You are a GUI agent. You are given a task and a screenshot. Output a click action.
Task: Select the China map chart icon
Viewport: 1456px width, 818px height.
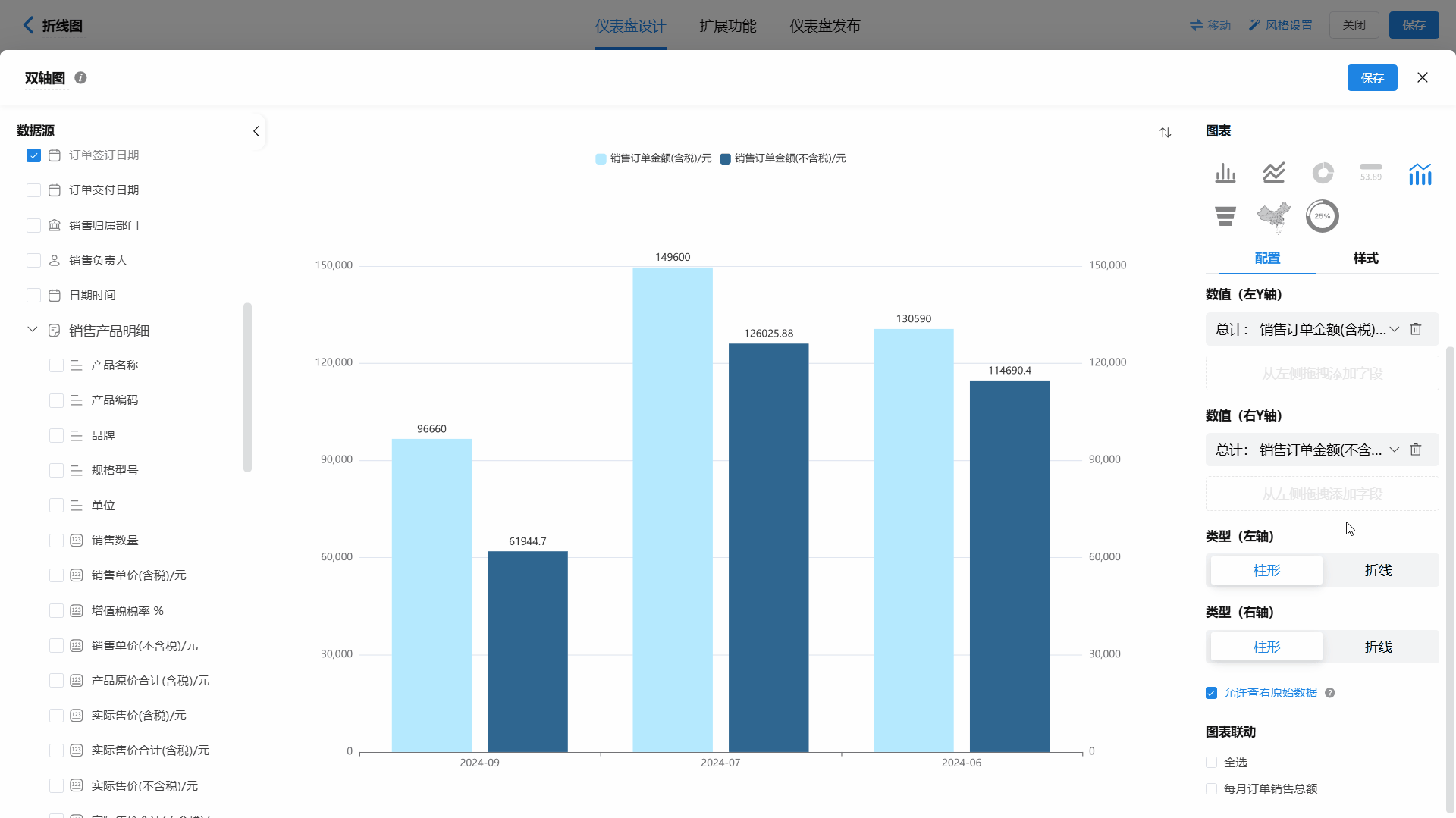1273,217
